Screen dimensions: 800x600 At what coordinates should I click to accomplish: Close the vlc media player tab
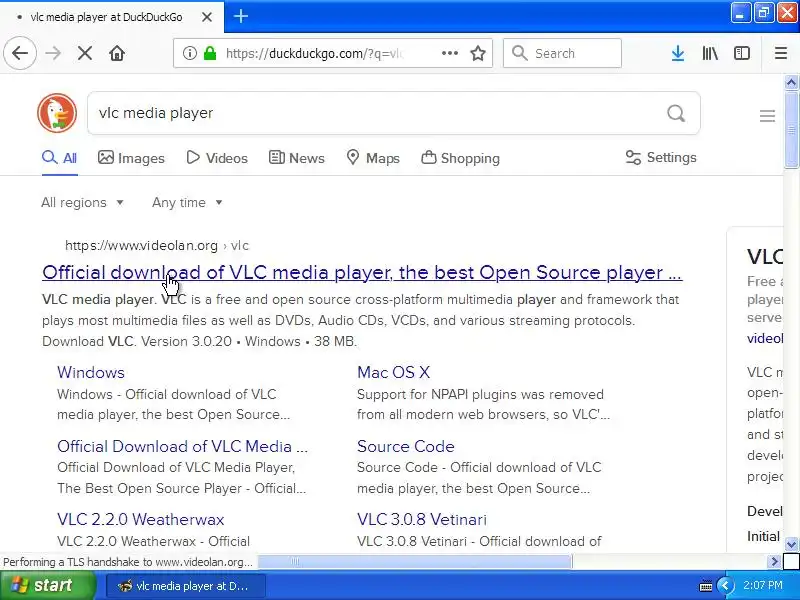207,17
